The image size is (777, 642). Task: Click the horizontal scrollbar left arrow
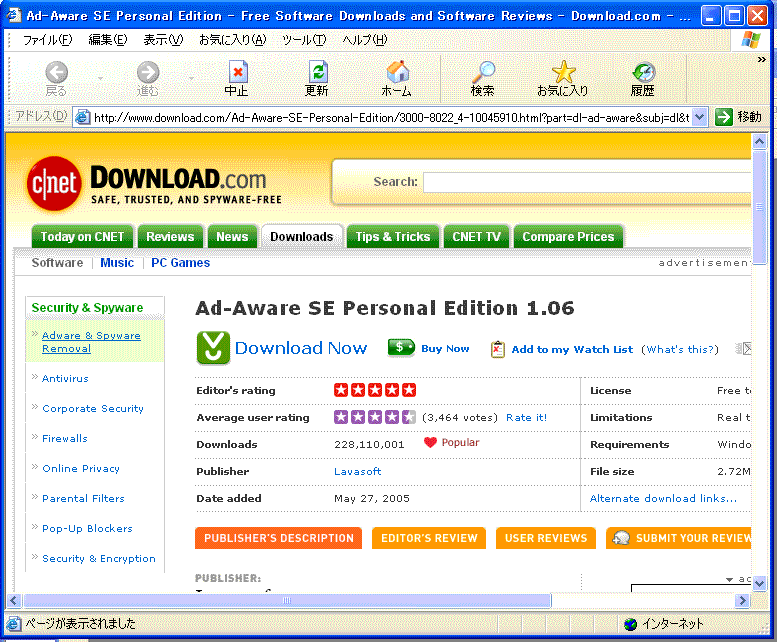click(x=13, y=601)
